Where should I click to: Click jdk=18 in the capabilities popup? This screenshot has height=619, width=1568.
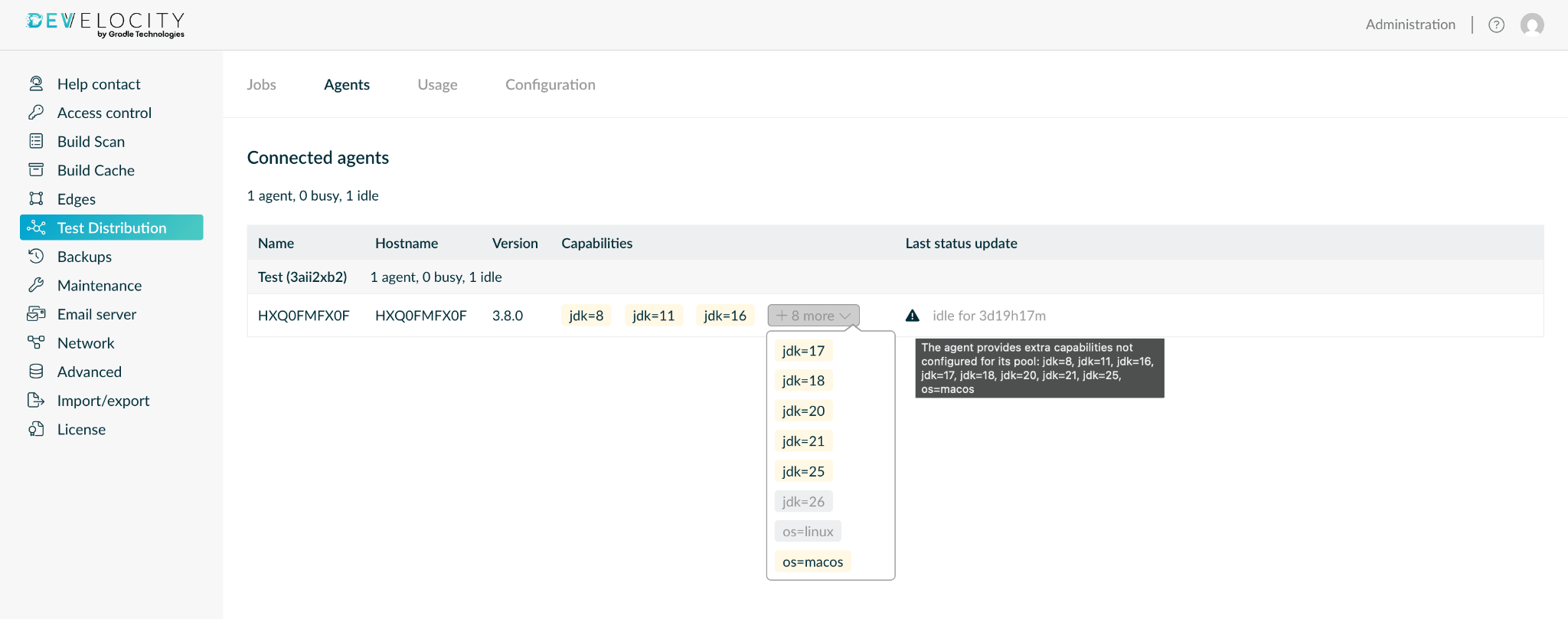[803, 381]
